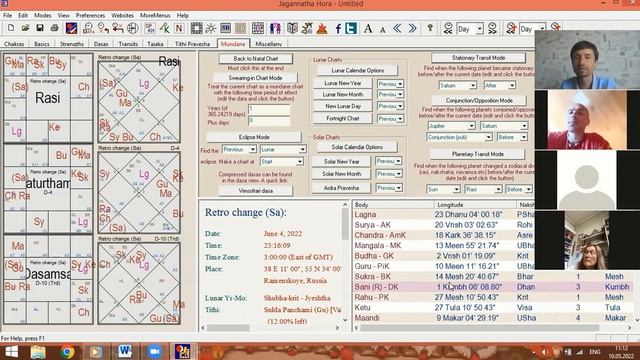Open Microsoft Word from the taskbar

point(124,352)
